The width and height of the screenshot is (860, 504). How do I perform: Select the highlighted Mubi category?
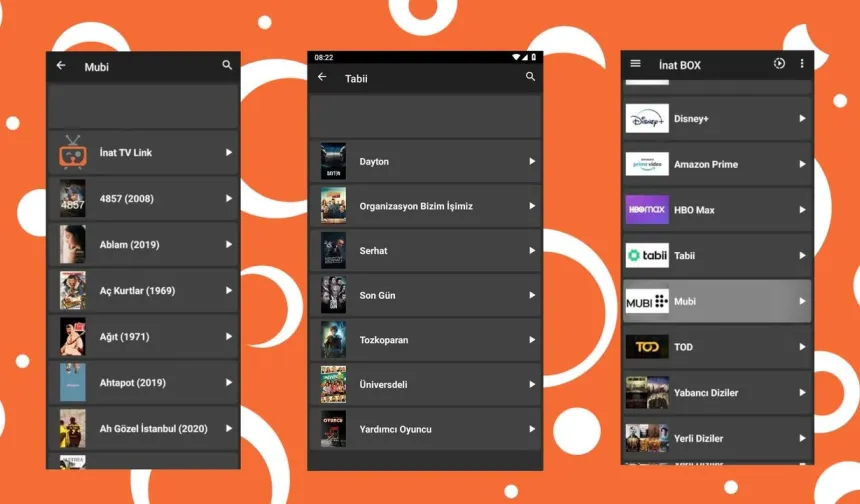click(x=718, y=301)
